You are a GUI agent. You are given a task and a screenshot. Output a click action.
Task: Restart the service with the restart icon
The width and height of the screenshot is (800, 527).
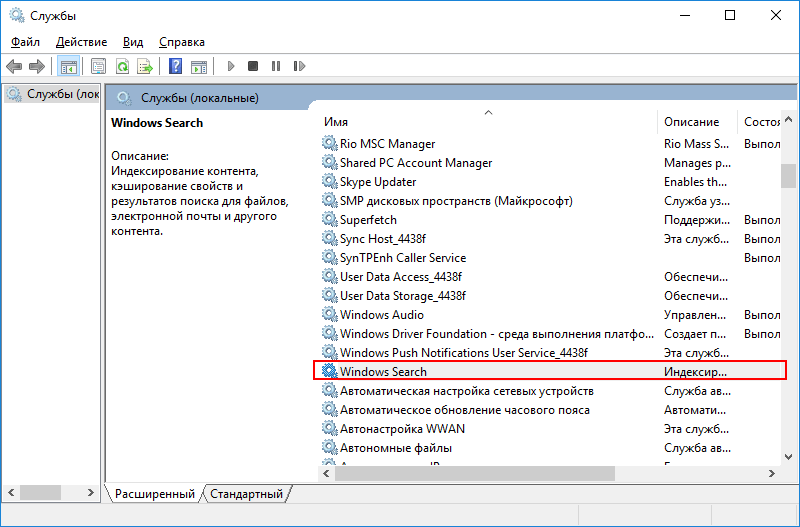point(299,66)
